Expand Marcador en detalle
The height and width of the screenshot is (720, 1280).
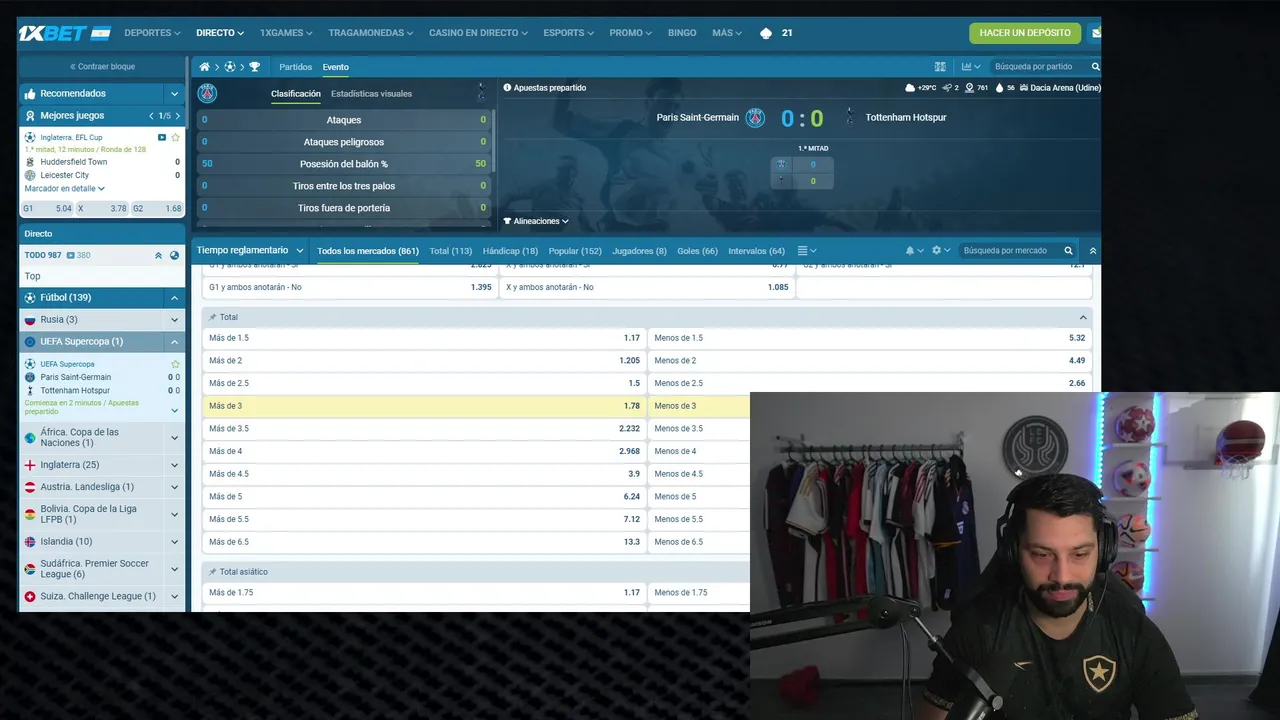tap(65, 189)
